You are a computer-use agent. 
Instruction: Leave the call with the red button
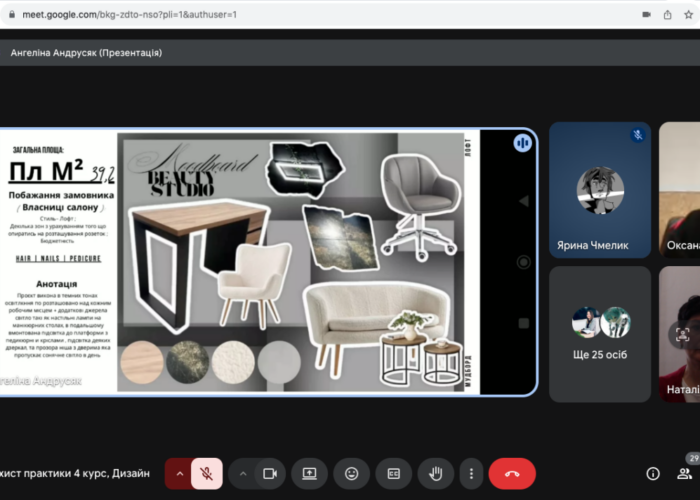click(x=512, y=473)
